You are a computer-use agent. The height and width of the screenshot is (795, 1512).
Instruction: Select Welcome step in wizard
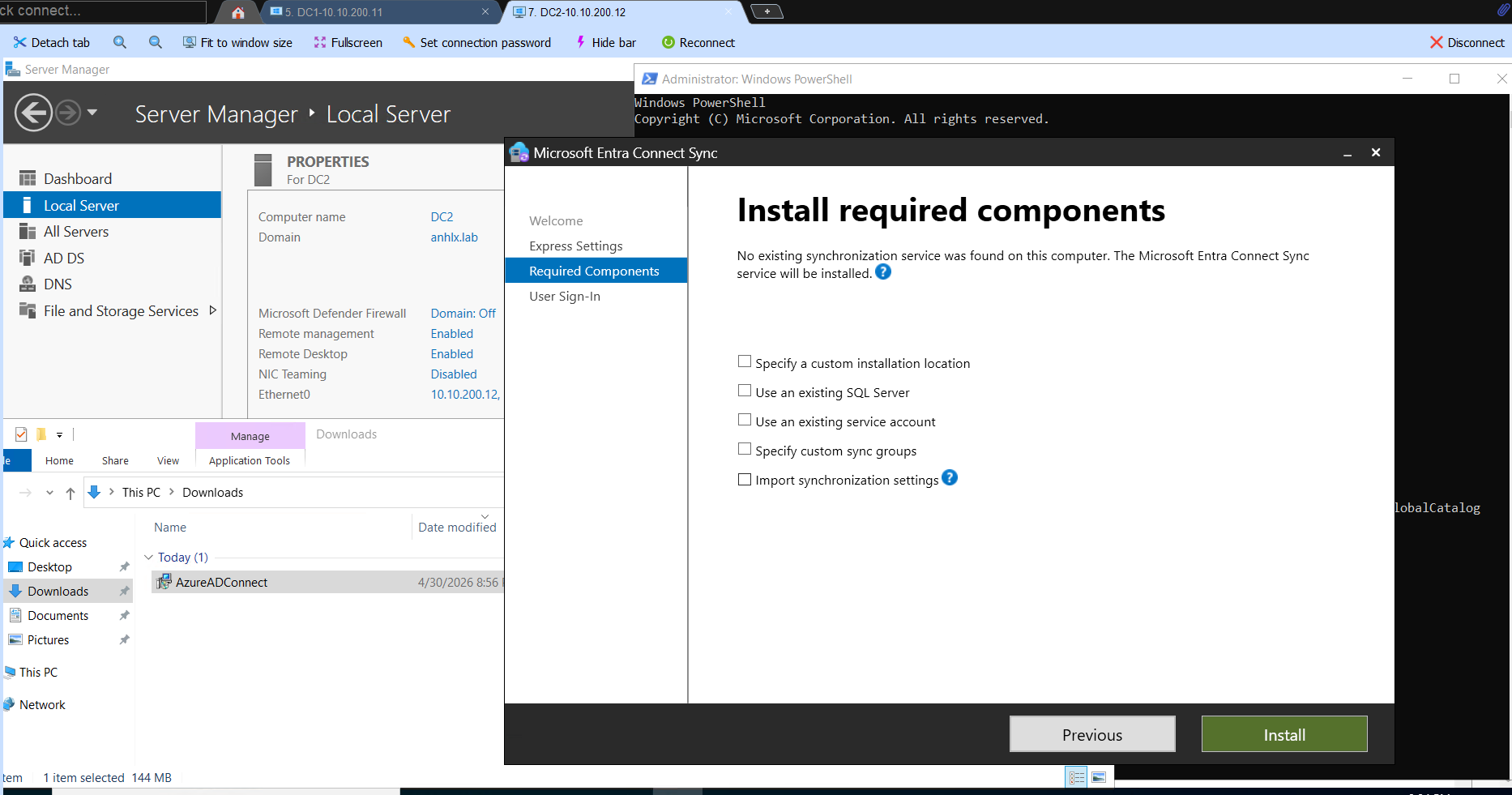click(x=556, y=220)
